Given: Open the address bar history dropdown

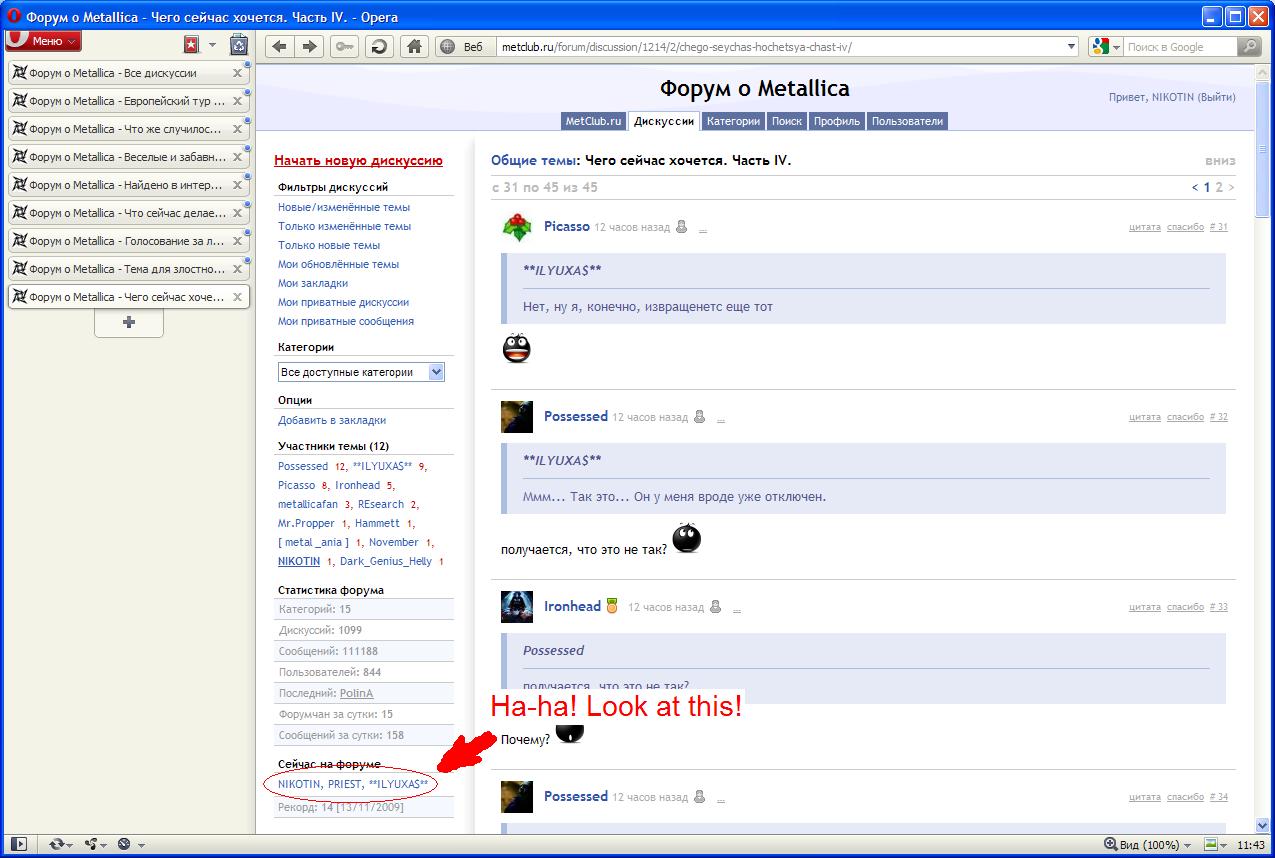Looking at the screenshot, I should 1071,47.
